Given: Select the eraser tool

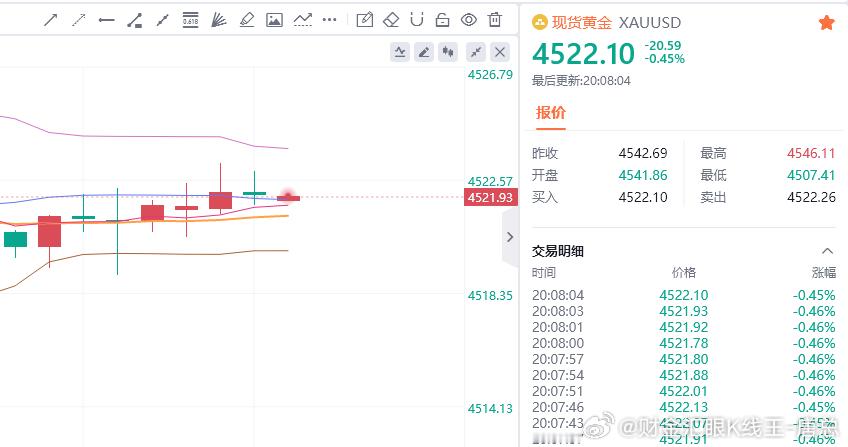Looking at the screenshot, I should tap(391, 21).
